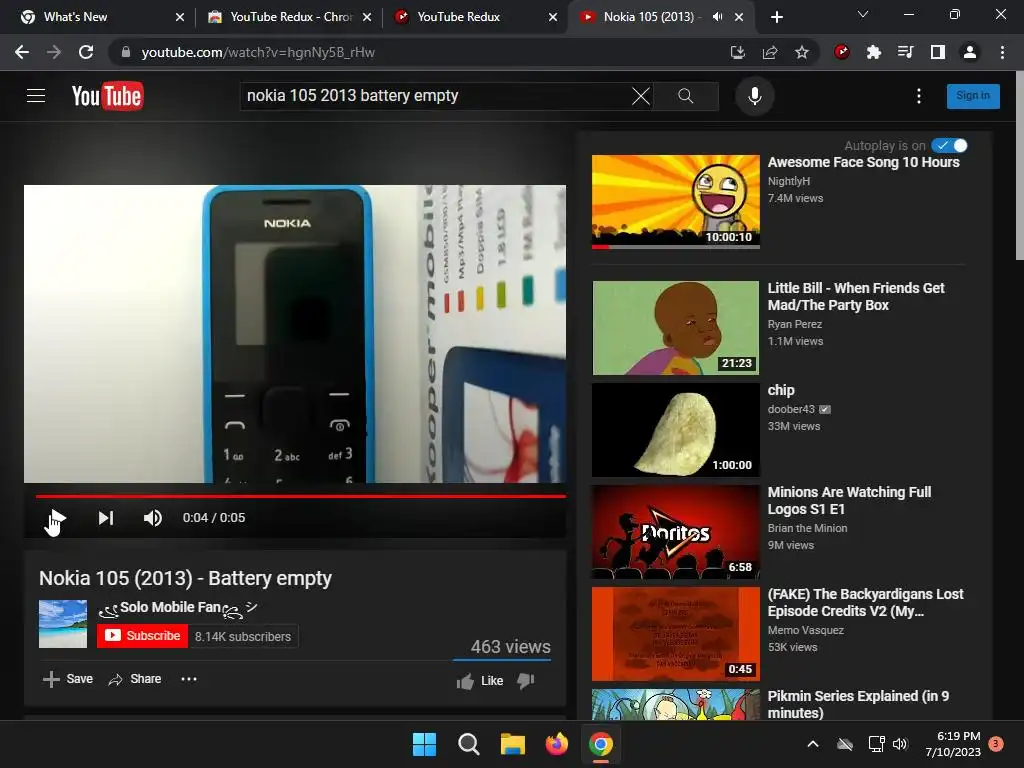Click inside the Nokia video frame

click(295, 334)
